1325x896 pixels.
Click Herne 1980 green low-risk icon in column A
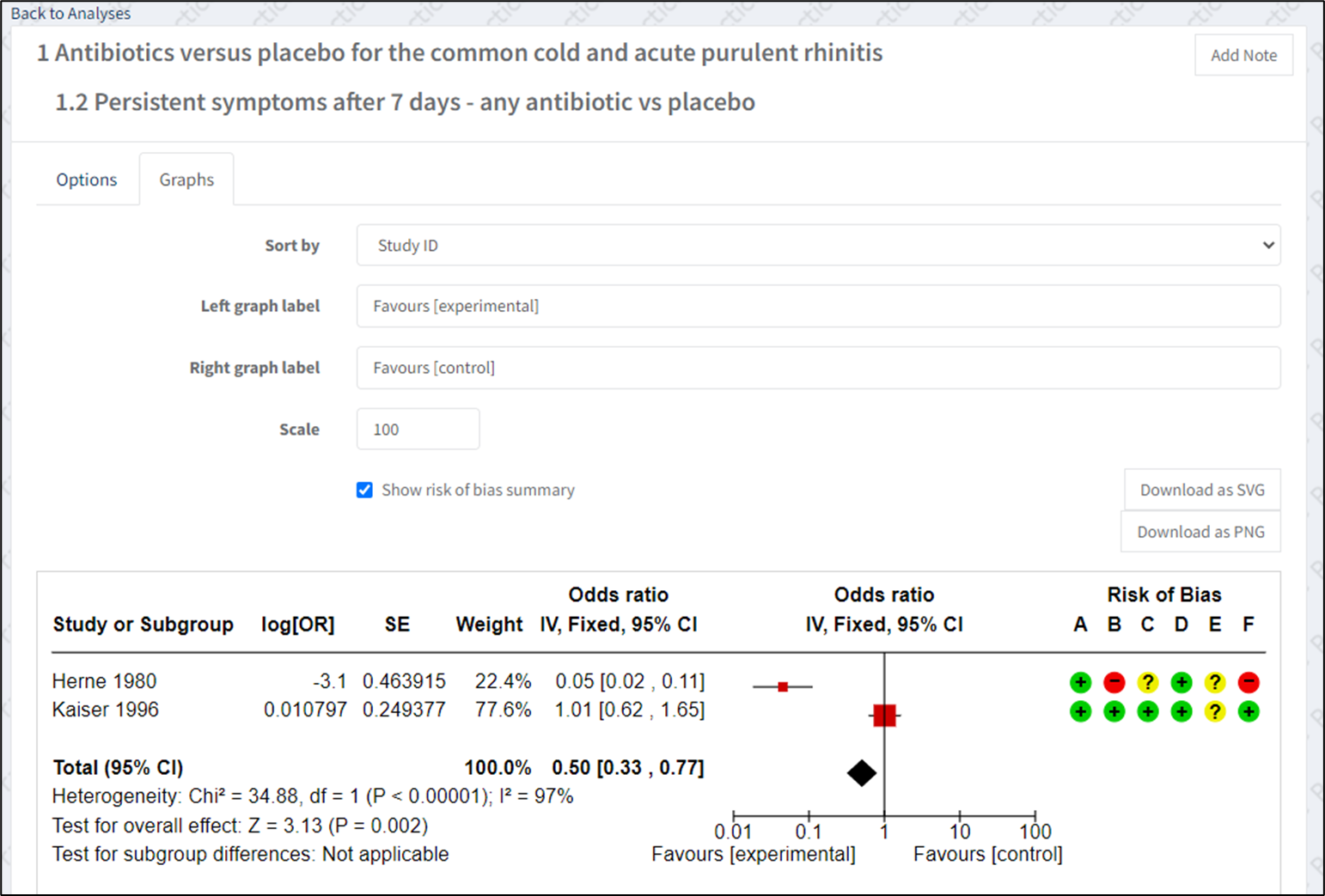[1080, 683]
